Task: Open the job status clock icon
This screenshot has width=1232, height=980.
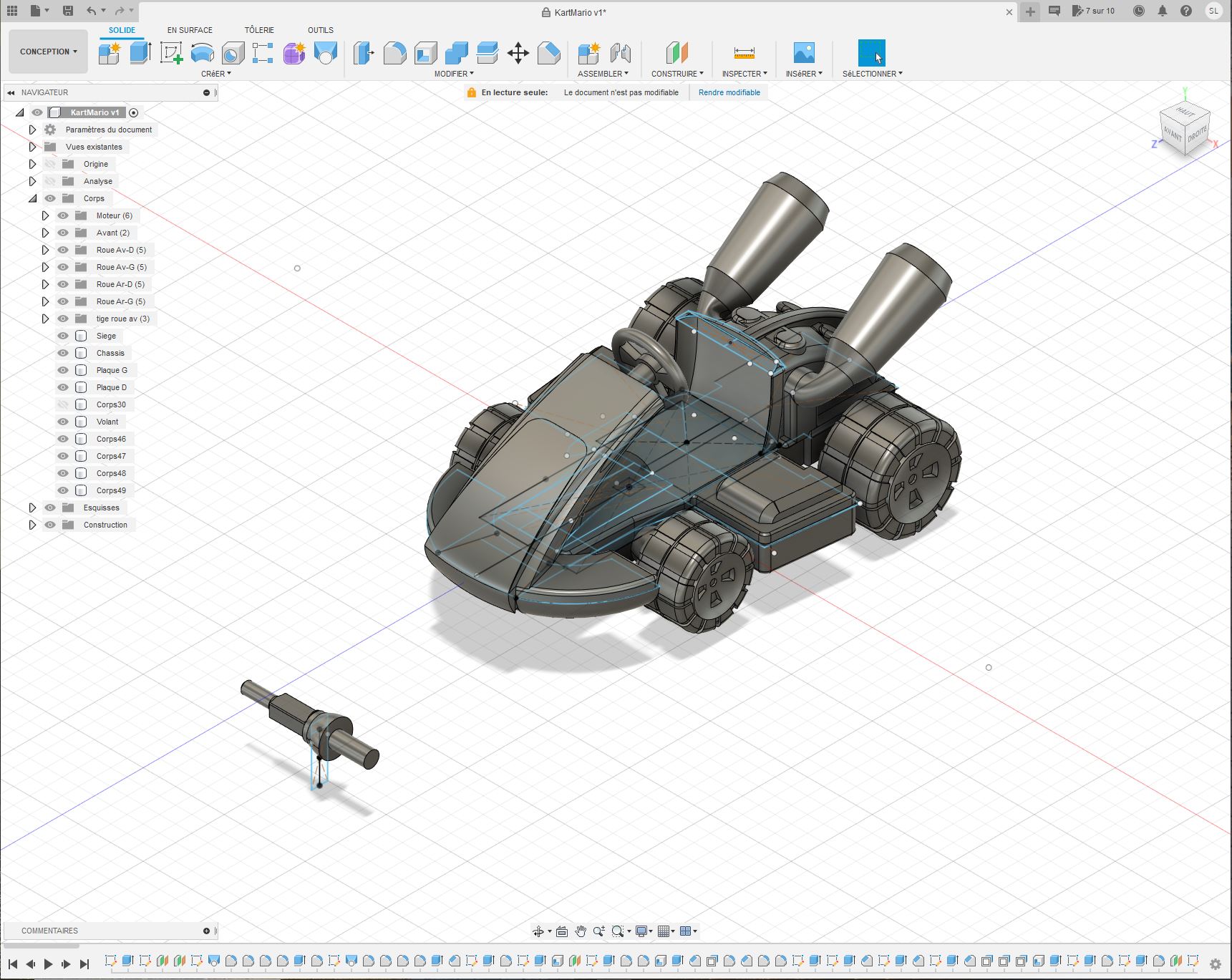Action: click(x=1139, y=11)
